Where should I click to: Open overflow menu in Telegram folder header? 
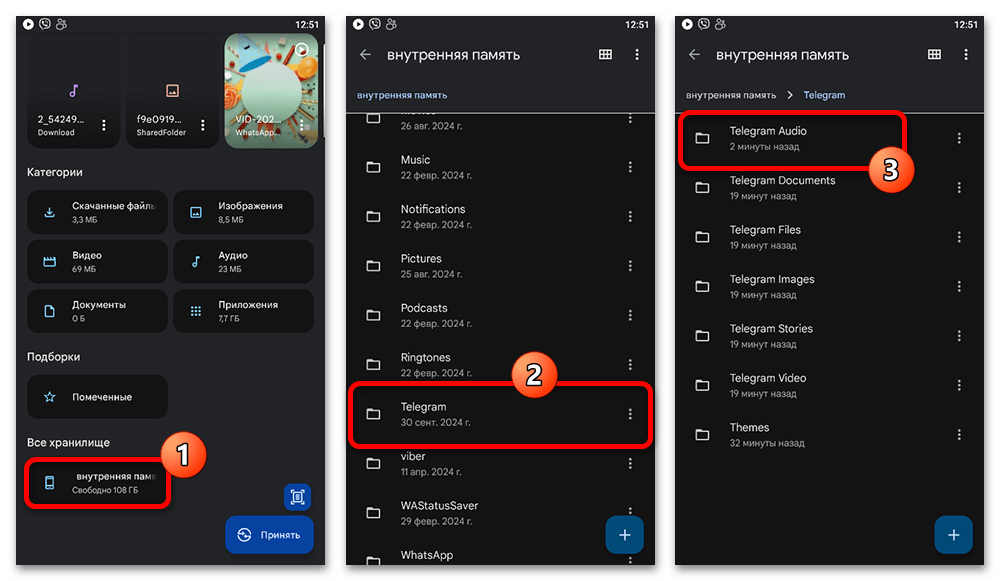(x=966, y=55)
